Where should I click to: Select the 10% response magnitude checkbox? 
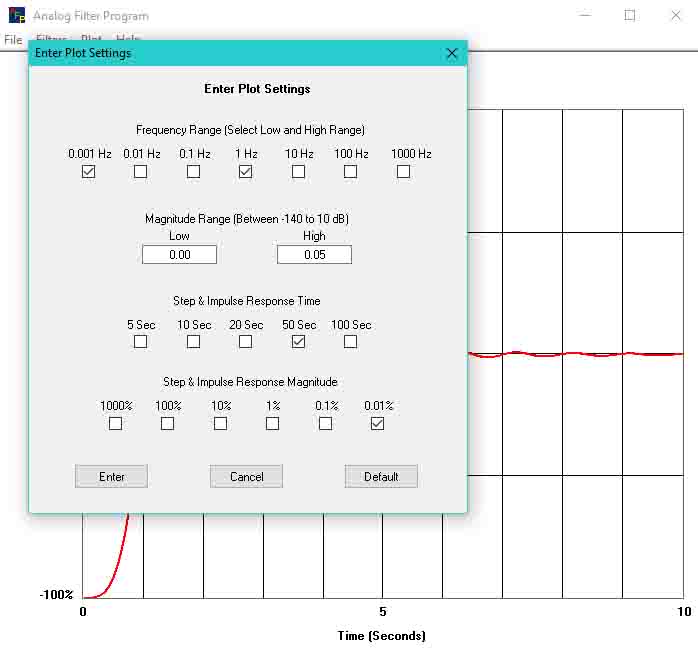tap(220, 423)
